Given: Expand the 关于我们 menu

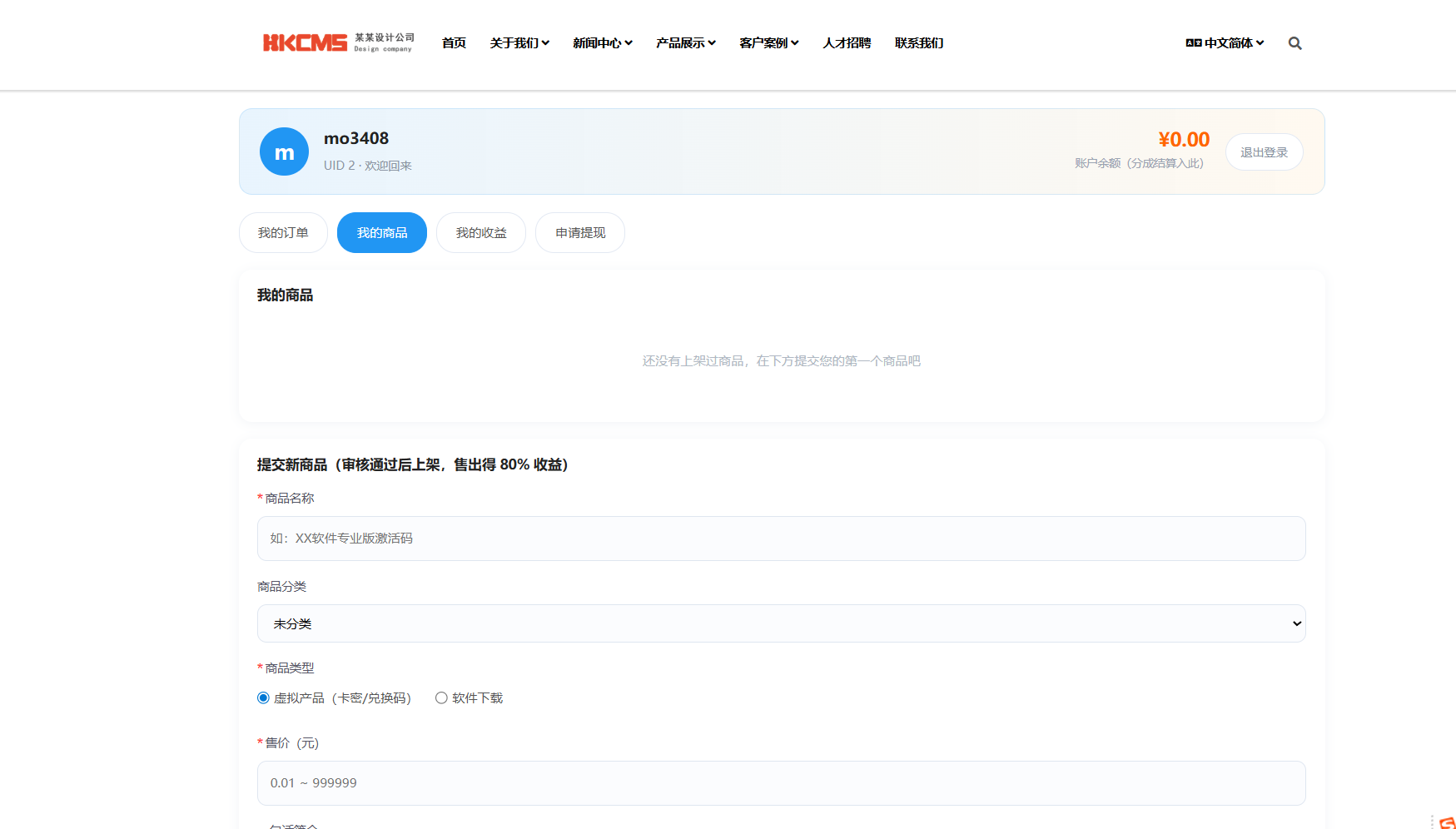Looking at the screenshot, I should coord(519,43).
